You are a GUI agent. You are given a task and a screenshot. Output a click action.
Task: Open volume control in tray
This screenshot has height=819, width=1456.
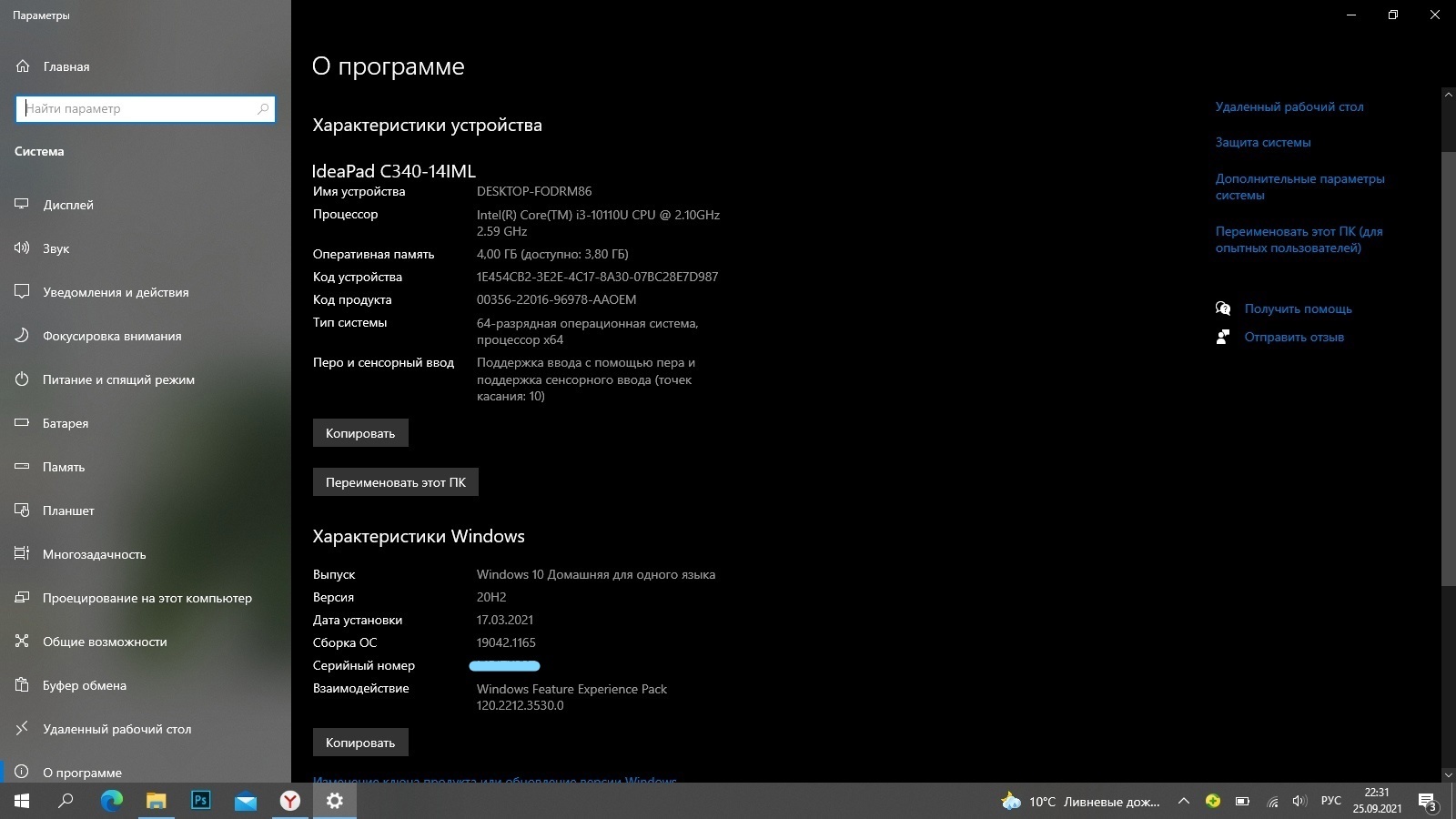(x=1299, y=802)
